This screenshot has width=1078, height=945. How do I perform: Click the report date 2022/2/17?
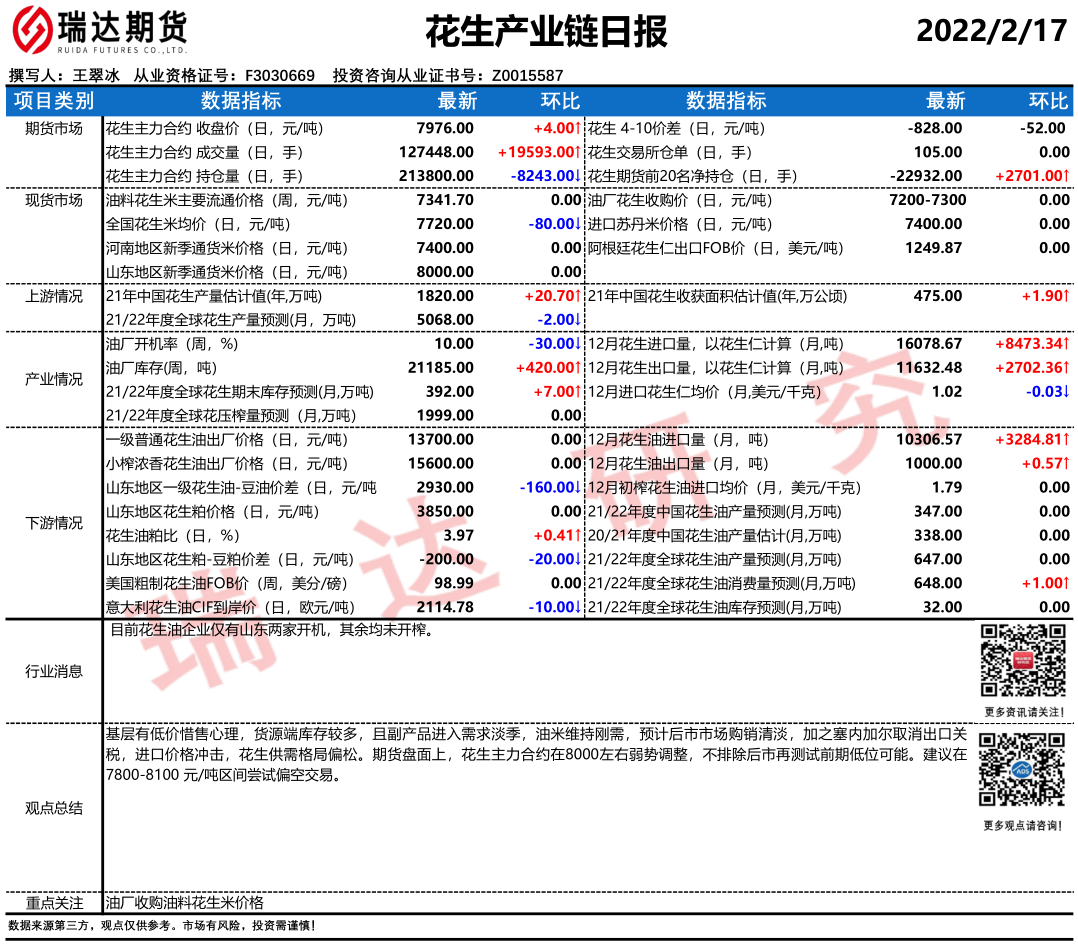pos(992,31)
